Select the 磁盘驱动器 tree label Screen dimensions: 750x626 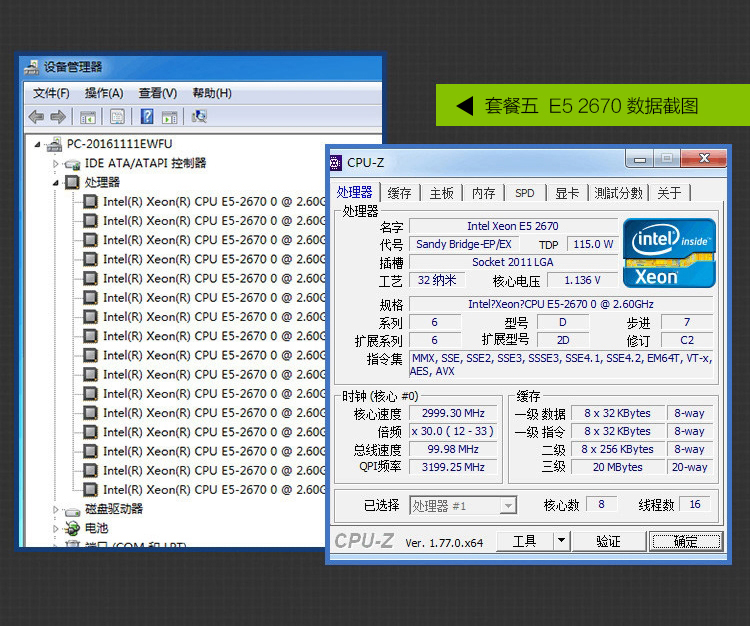[x=114, y=509]
